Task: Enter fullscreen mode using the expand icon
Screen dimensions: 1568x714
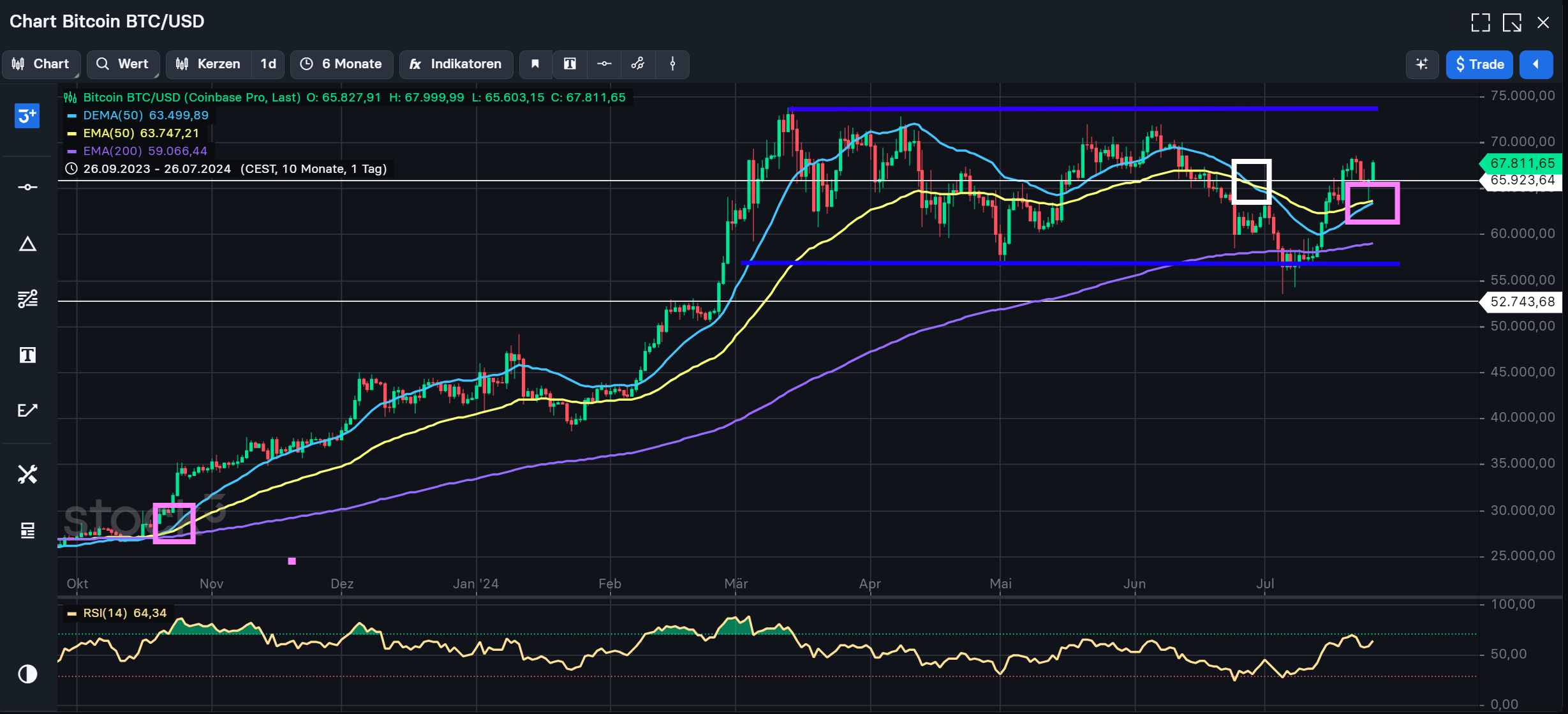Action: (x=1481, y=22)
